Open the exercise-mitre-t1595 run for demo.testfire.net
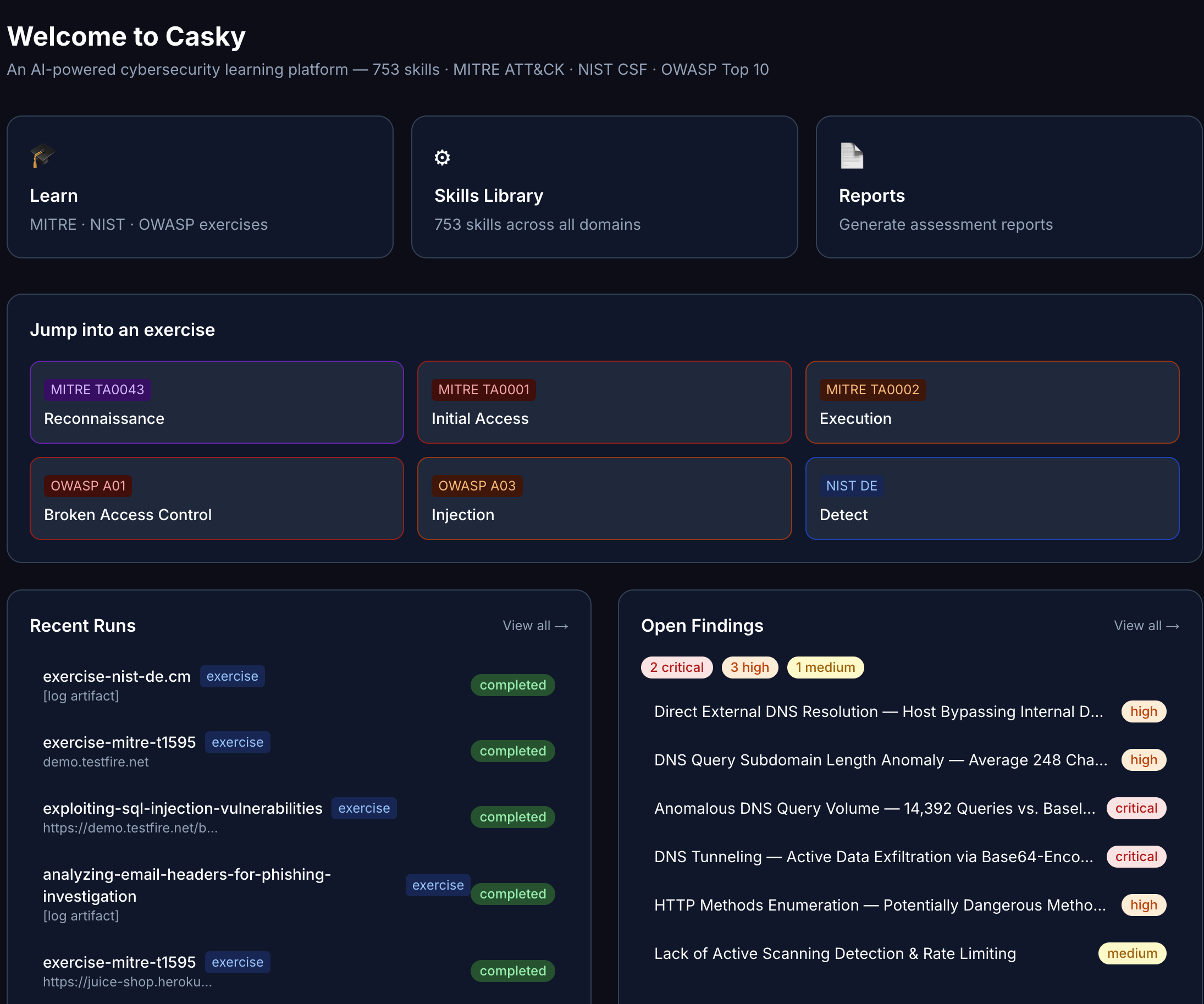The image size is (1204, 1004). coord(299,751)
